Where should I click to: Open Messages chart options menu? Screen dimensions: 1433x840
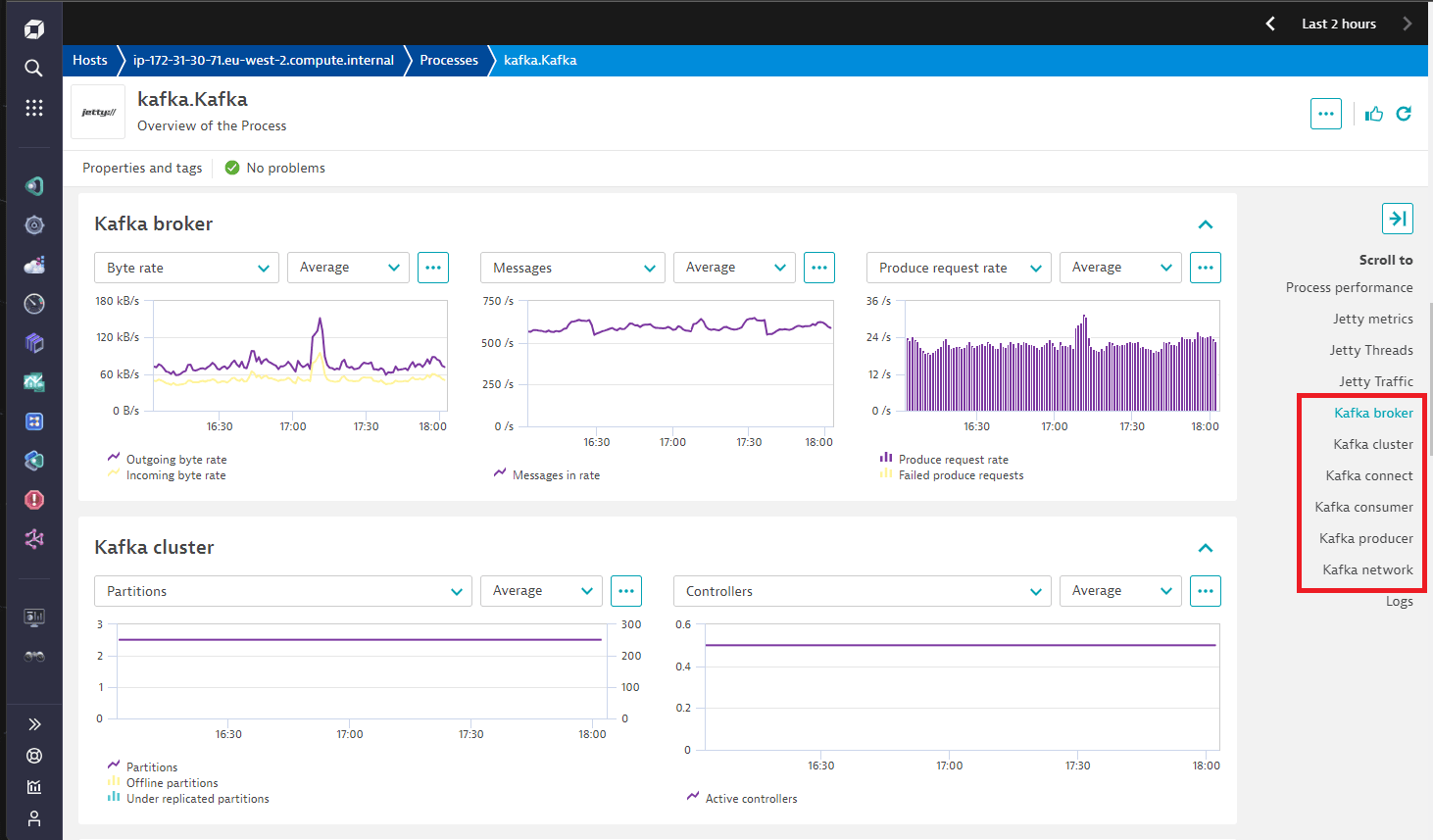click(819, 268)
